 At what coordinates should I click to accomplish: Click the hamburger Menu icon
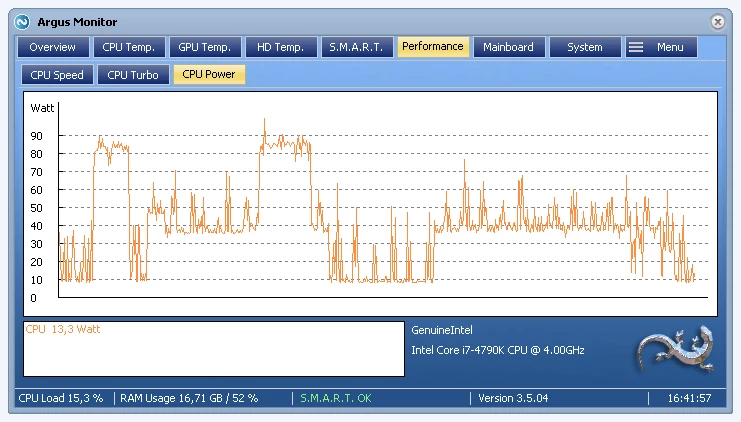[x=636, y=47]
